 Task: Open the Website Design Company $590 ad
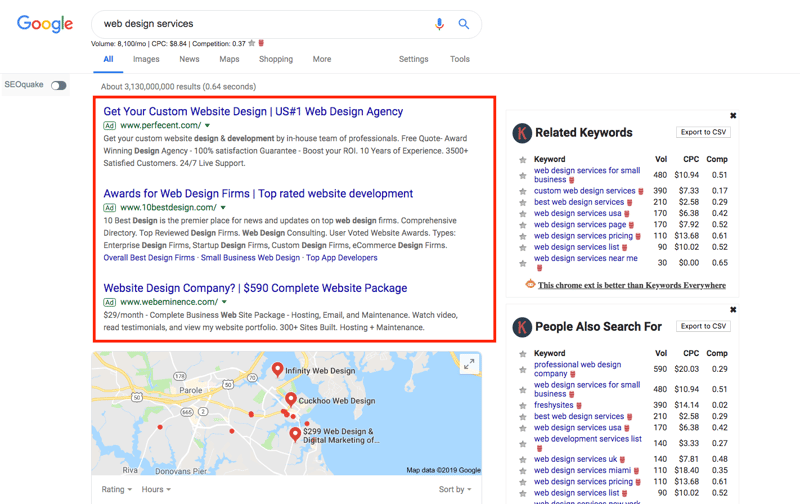pos(255,288)
